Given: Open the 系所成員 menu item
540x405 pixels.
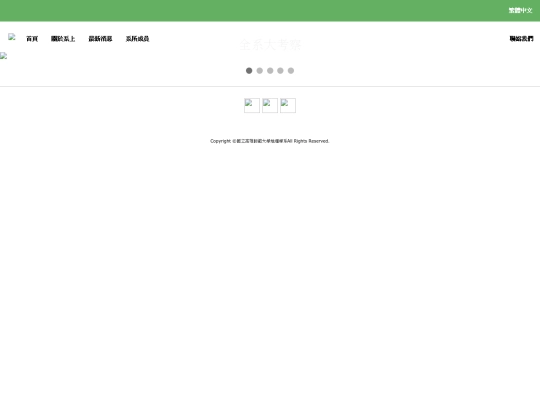Looking at the screenshot, I should click(137, 39).
